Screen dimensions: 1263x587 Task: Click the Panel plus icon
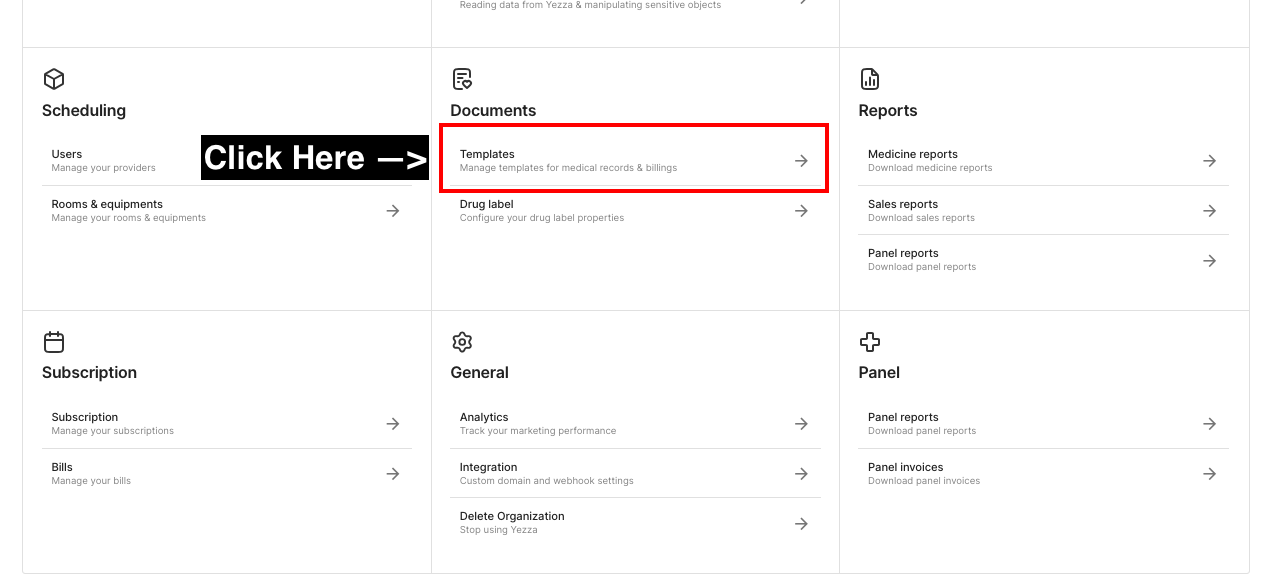tap(870, 341)
